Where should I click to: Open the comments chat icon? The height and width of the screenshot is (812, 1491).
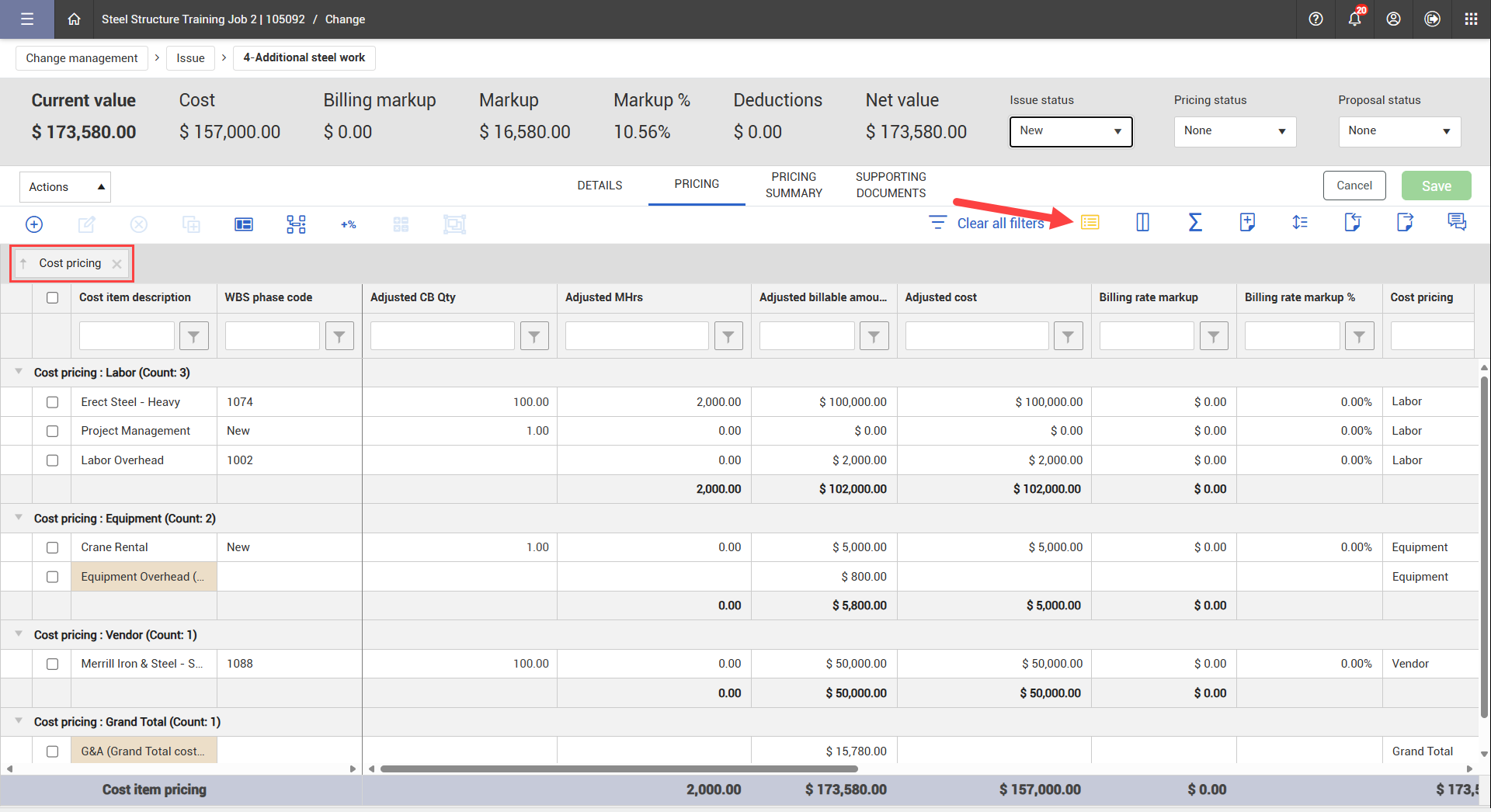pos(1457,223)
